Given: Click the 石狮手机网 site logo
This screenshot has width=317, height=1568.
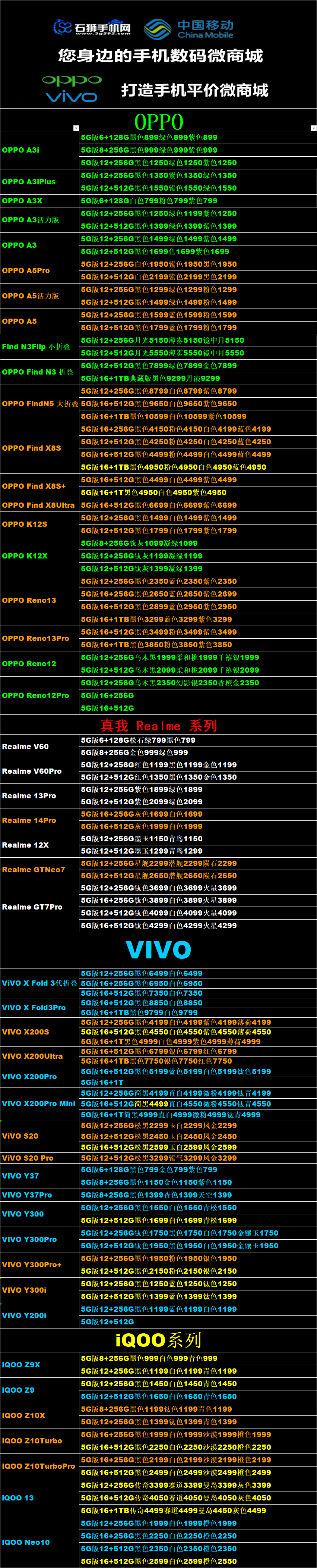Looking at the screenshot, I should click(x=92, y=27).
